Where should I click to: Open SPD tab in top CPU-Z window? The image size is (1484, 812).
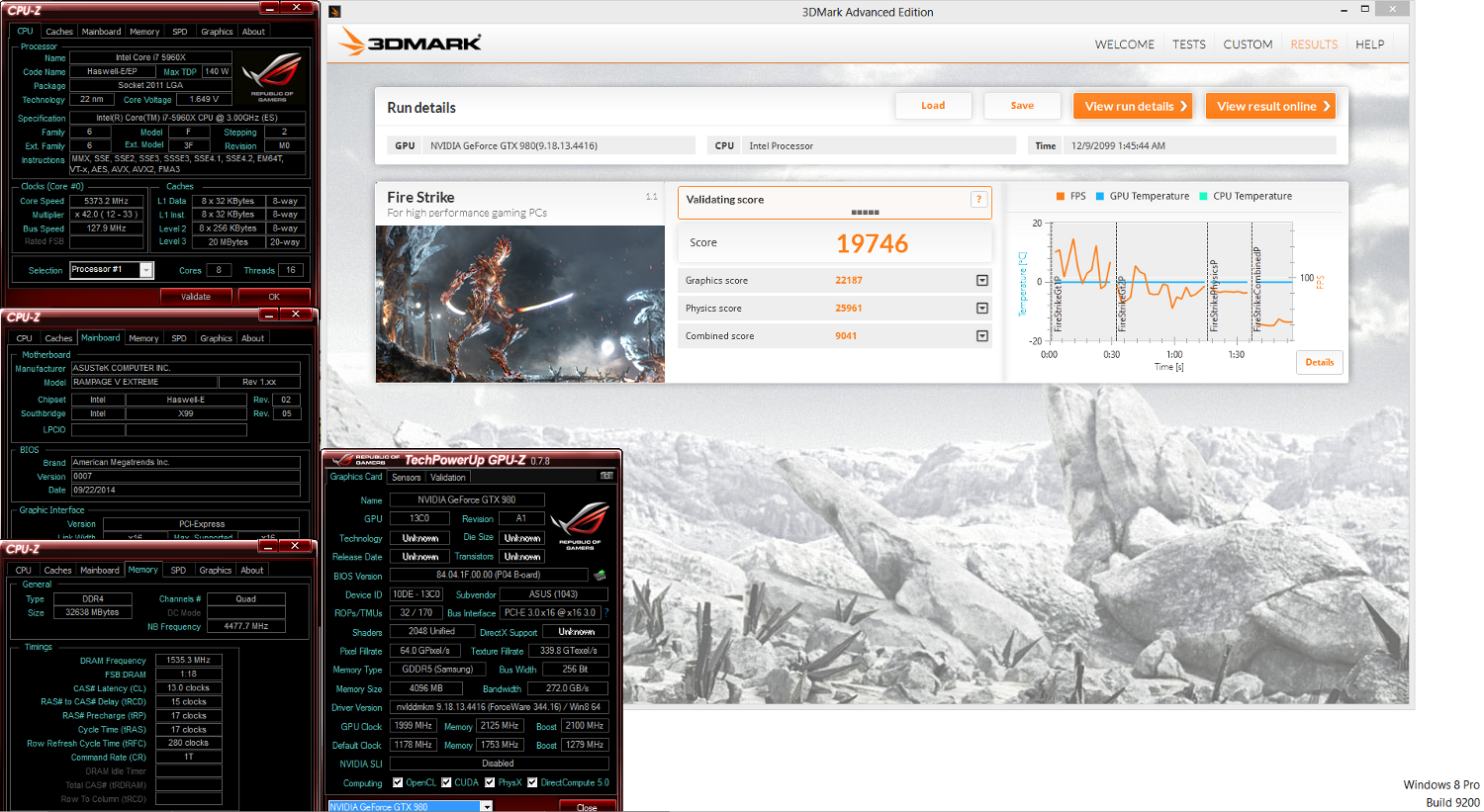179,32
